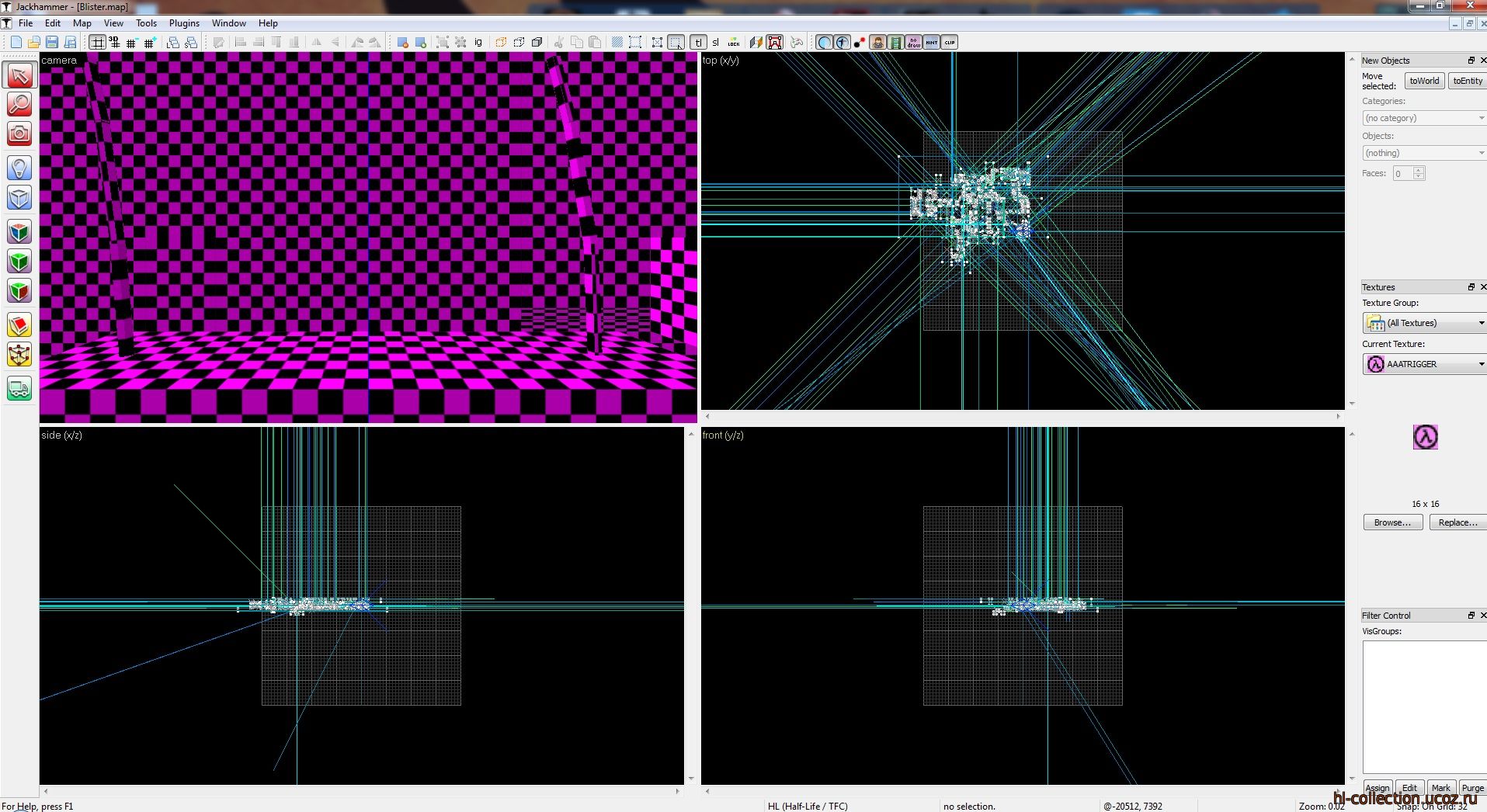This screenshot has height=812, width=1487.
Task: Click the Run Map (game controller) icon
Action: tap(796, 42)
